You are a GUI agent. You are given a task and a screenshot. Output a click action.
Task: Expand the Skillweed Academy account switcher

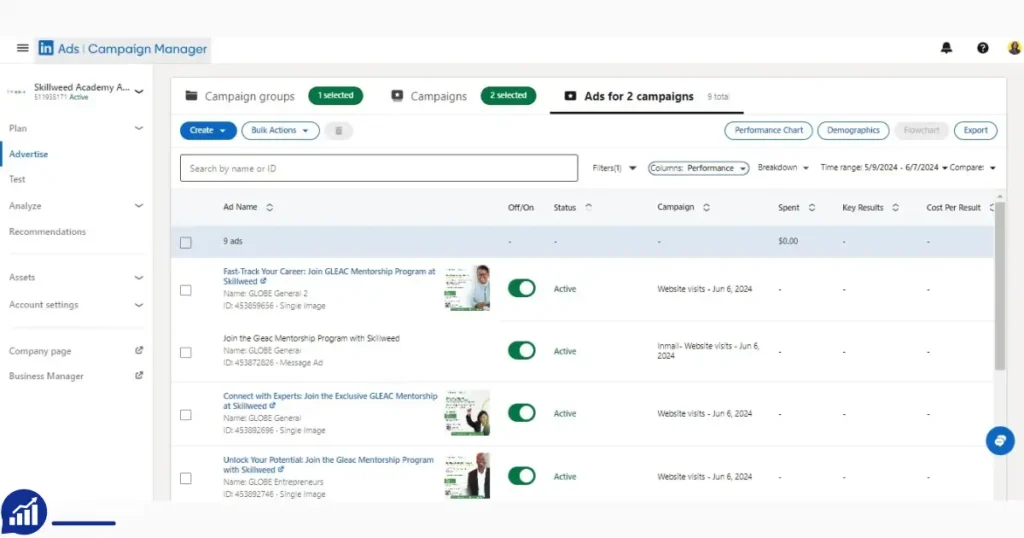point(138,91)
